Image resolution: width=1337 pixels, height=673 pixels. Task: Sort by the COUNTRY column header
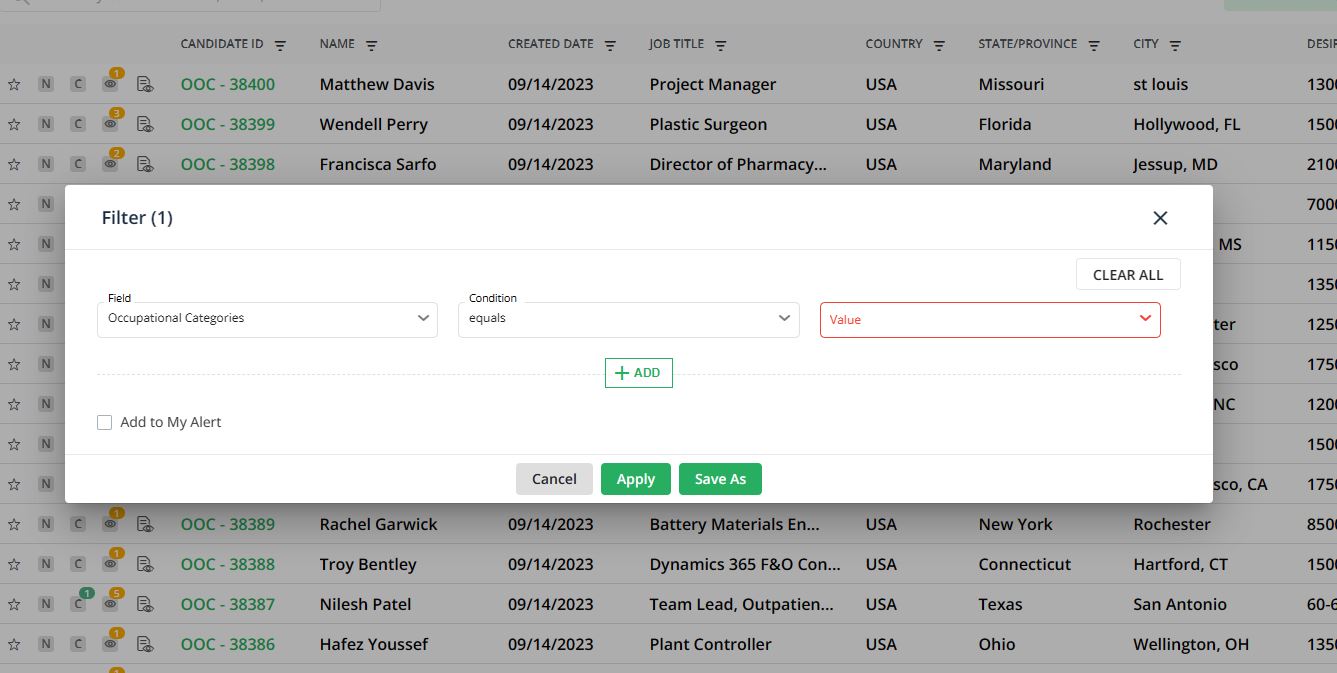pyautogui.click(x=894, y=44)
